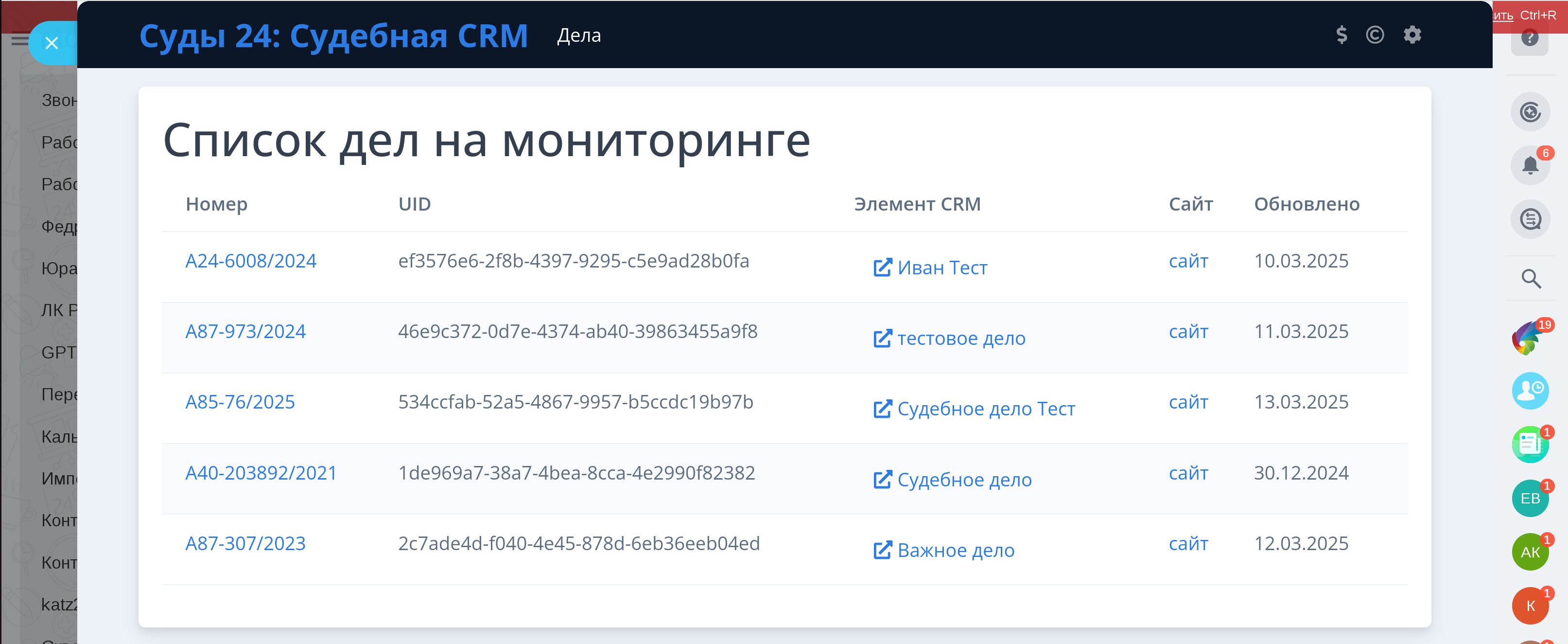Click the Суды 24: Судебная CRM title
This screenshot has width=1568, height=644.
pyautogui.click(x=333, y=36)
